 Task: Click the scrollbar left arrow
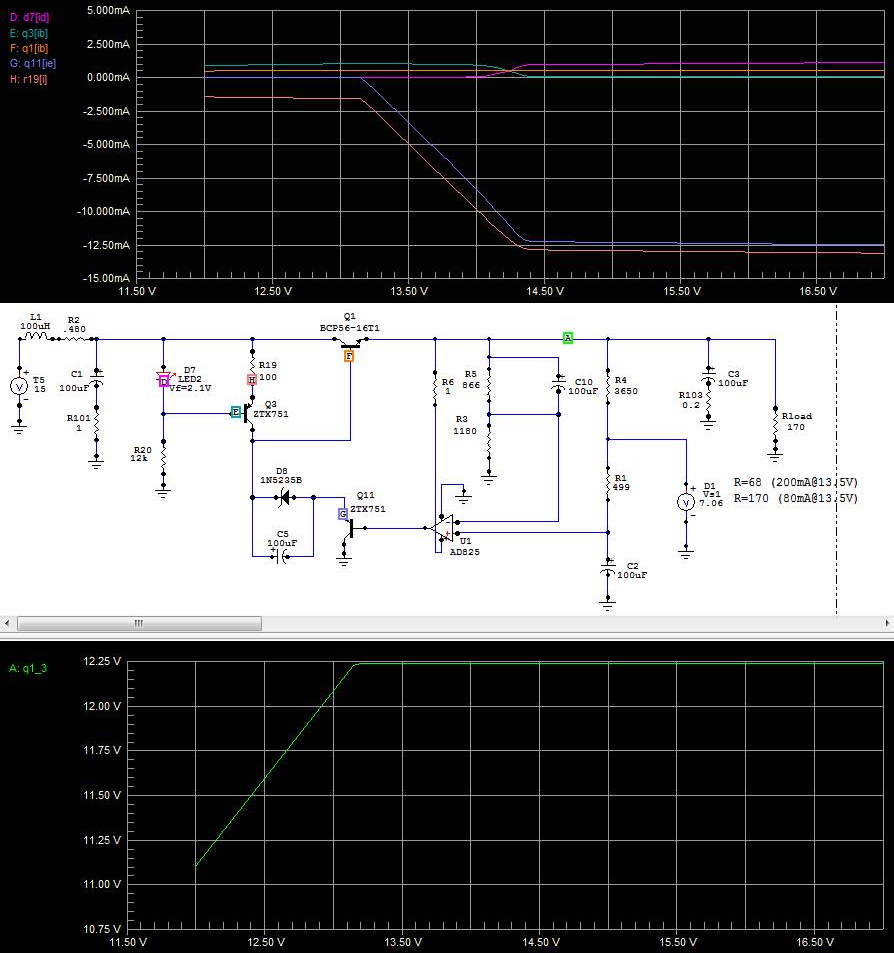pos(7,623)
